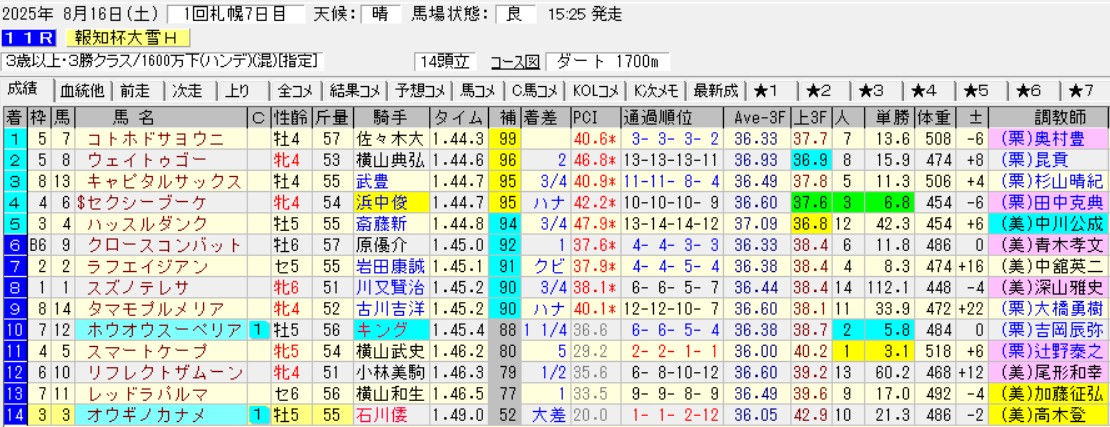The width and height of the screenshot is (1110, 427).
Task: Switch to the 血統他 tab
Action: [82, 90]
